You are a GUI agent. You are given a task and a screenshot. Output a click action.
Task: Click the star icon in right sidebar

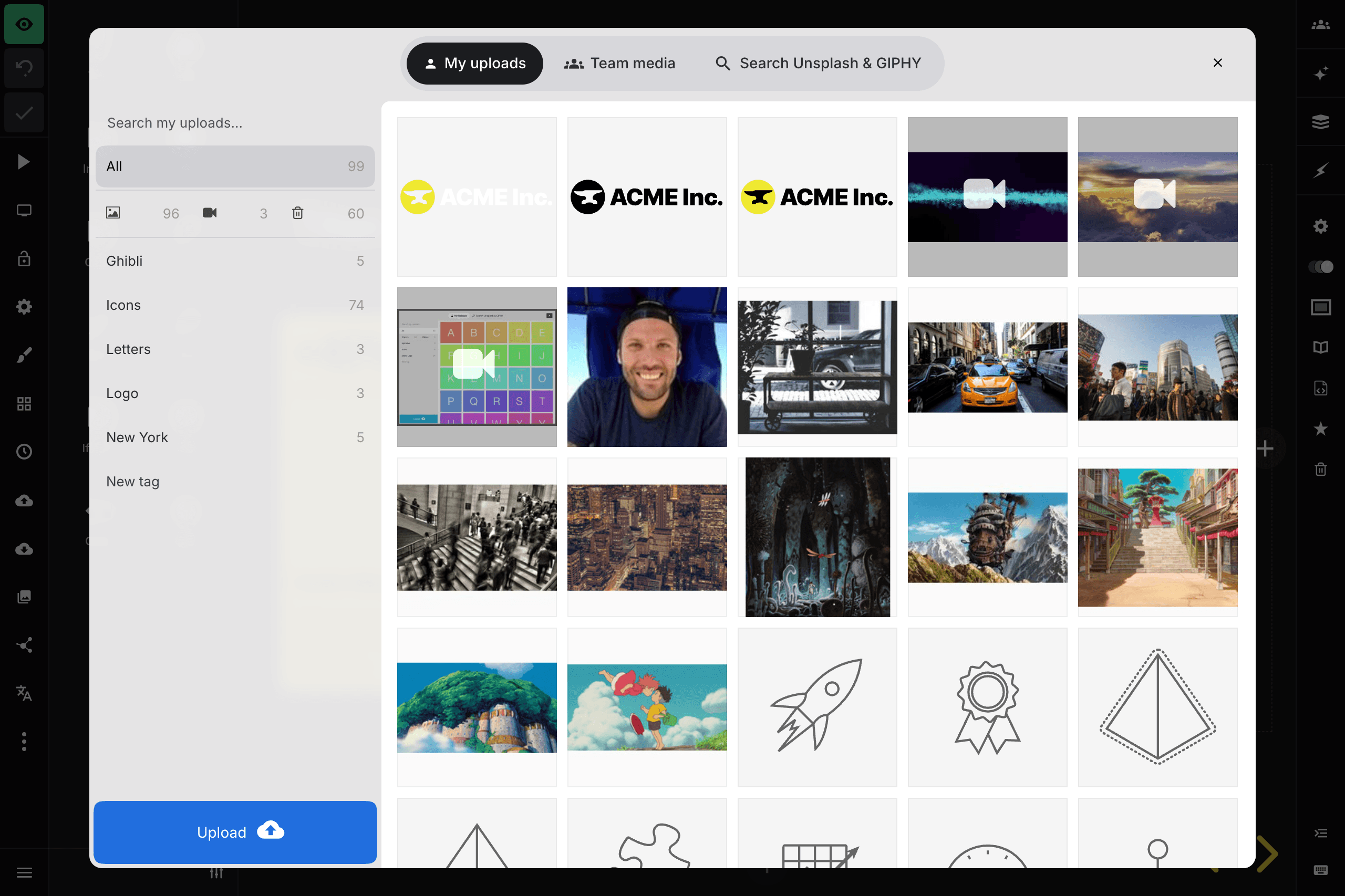(1320, 429)
